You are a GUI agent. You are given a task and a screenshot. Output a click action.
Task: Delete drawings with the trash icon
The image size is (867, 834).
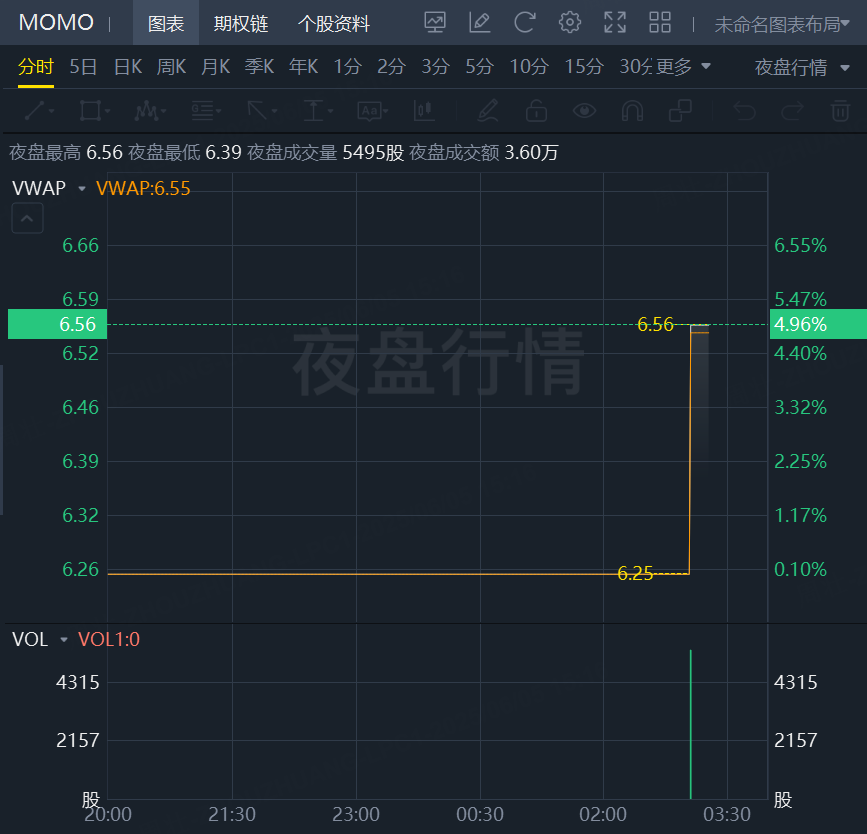840,111
